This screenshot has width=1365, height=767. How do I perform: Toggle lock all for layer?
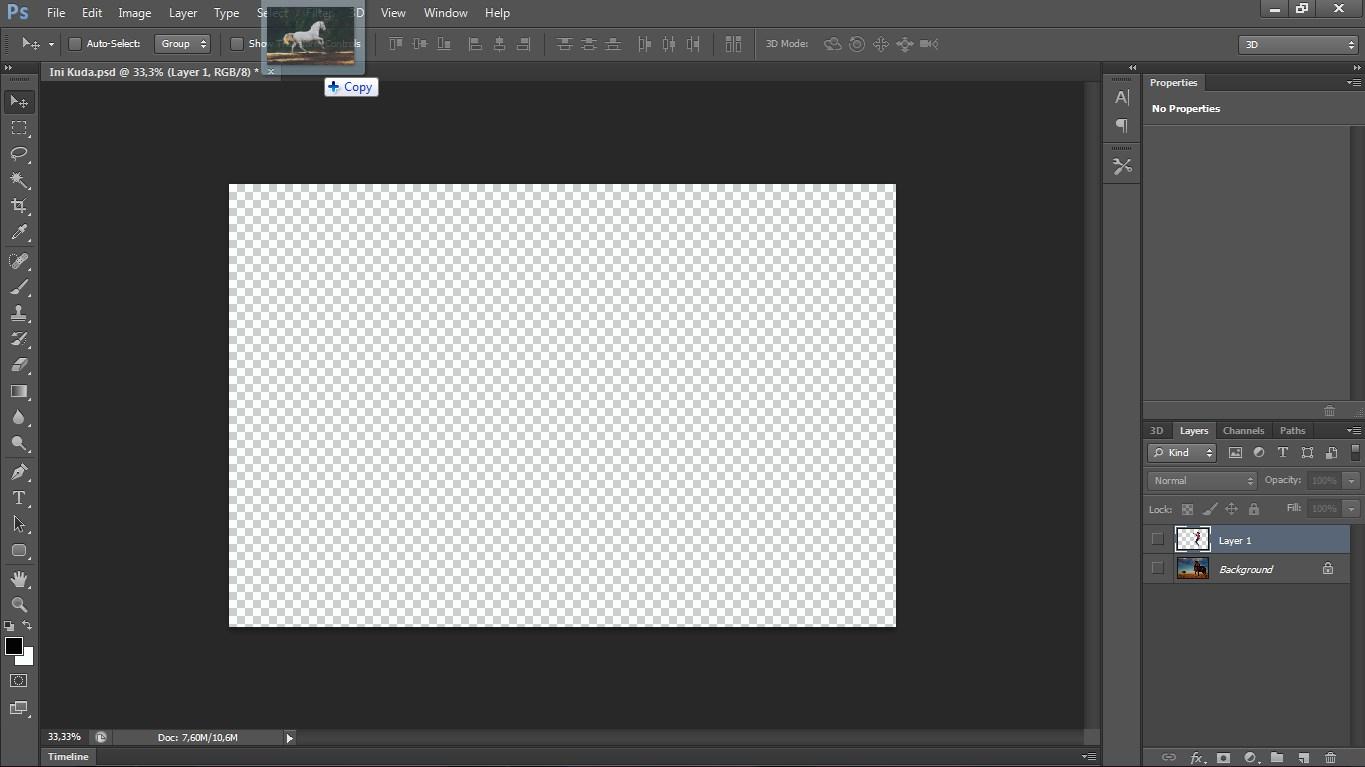[x=1254, y=509]
